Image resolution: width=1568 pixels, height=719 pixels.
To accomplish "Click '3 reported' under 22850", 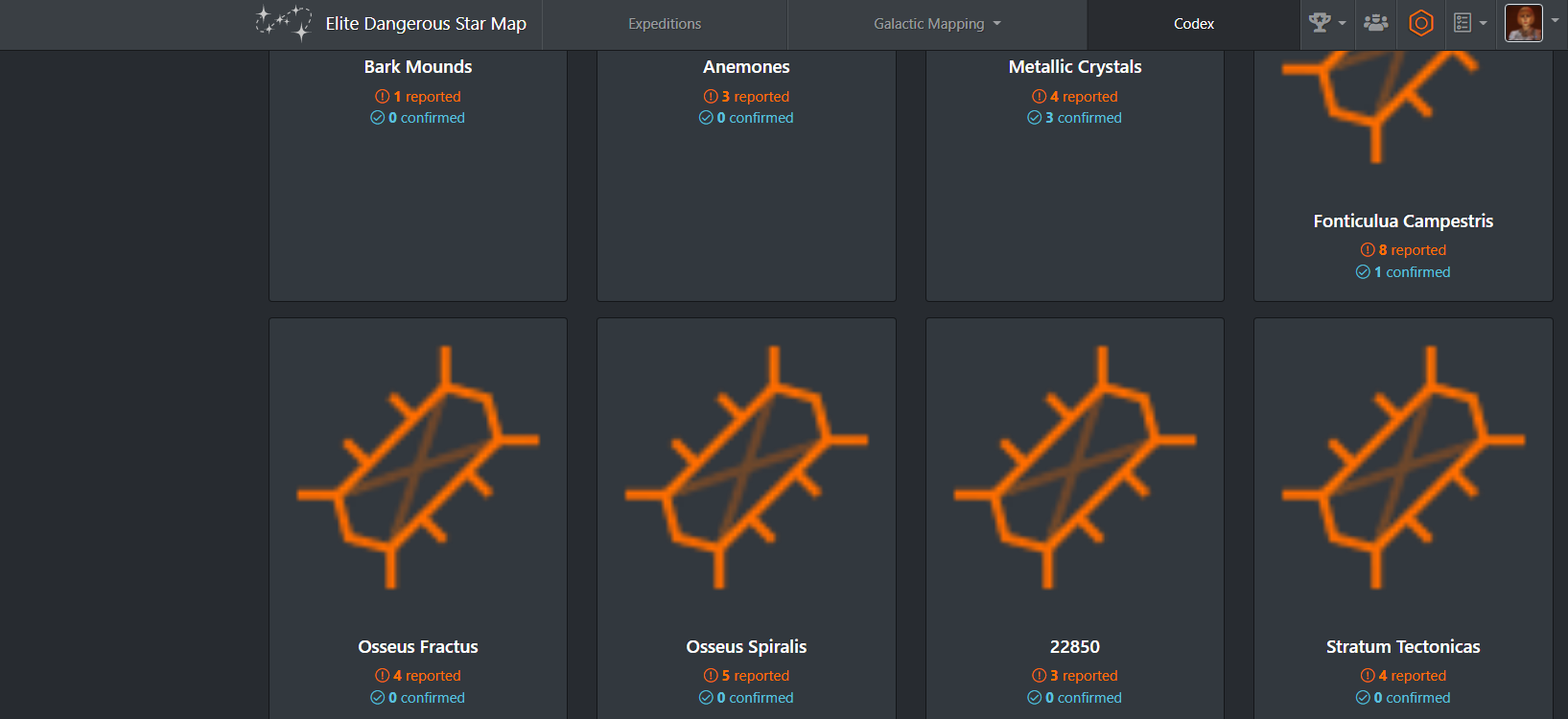I will pyautogui.click(x=1075, y=676).
